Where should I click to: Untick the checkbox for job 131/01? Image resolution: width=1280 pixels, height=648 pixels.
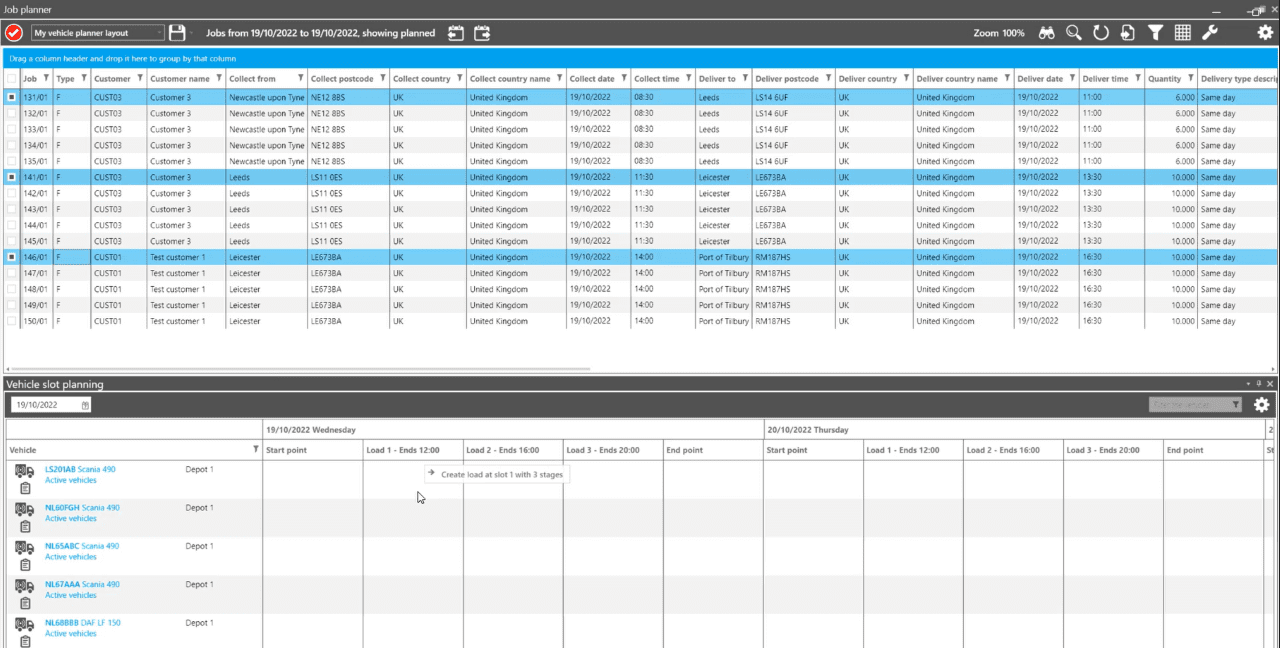pos(12,97)
